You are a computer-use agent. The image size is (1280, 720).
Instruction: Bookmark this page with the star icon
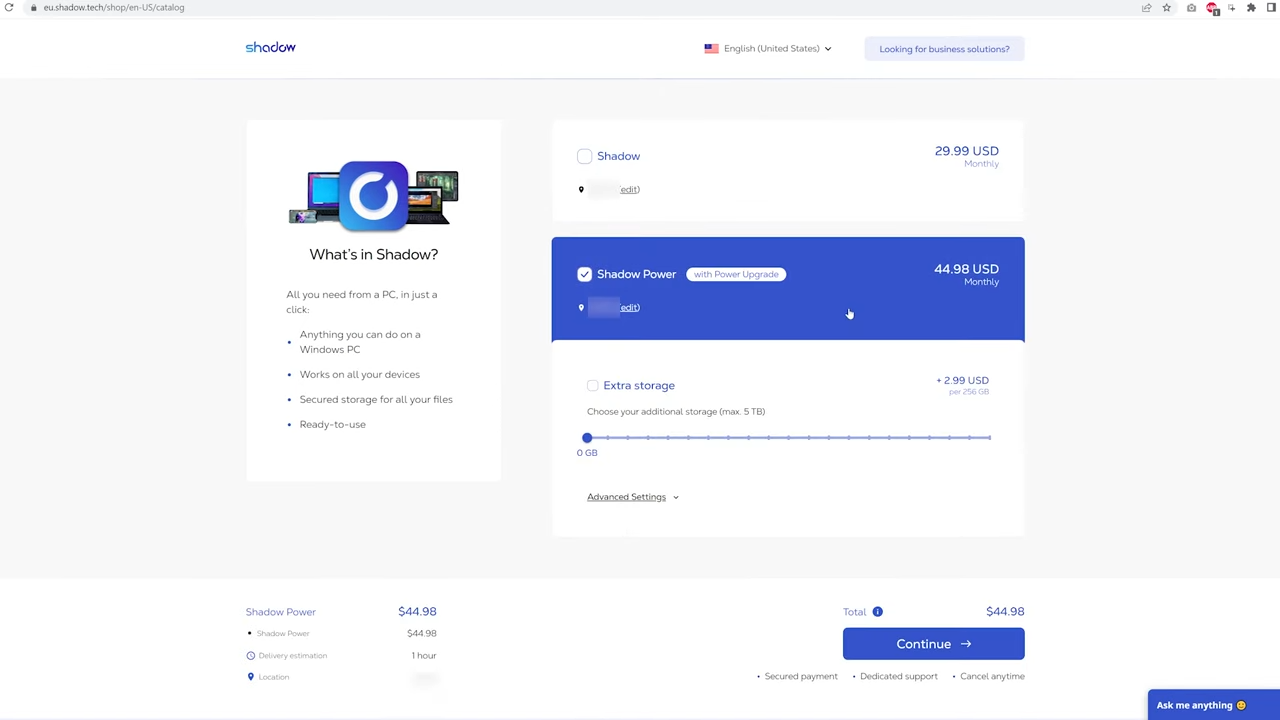(1166, 7)
